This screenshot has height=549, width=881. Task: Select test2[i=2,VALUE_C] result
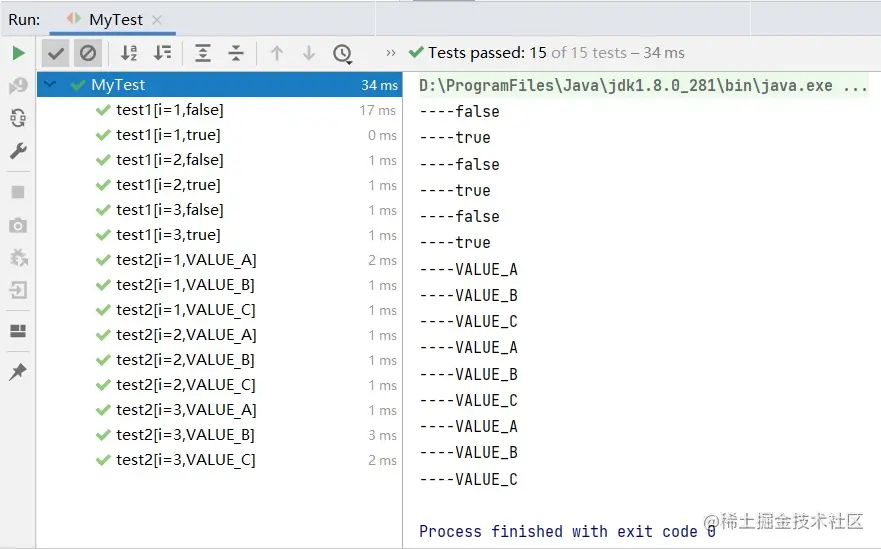click(x=219, y=385)
